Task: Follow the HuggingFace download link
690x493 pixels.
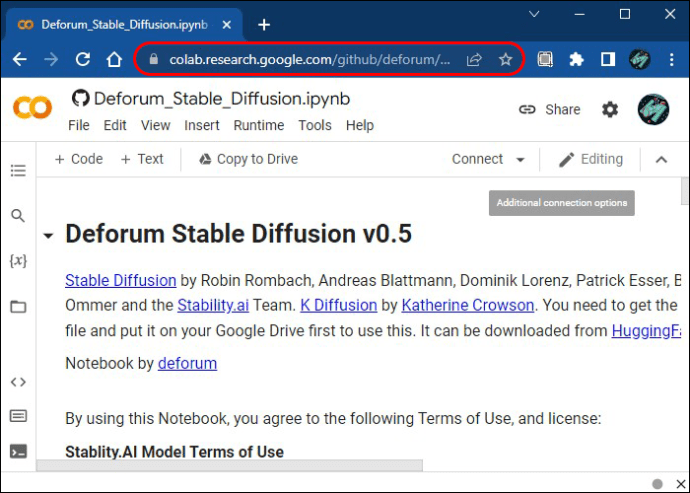Action: point(646,331)
